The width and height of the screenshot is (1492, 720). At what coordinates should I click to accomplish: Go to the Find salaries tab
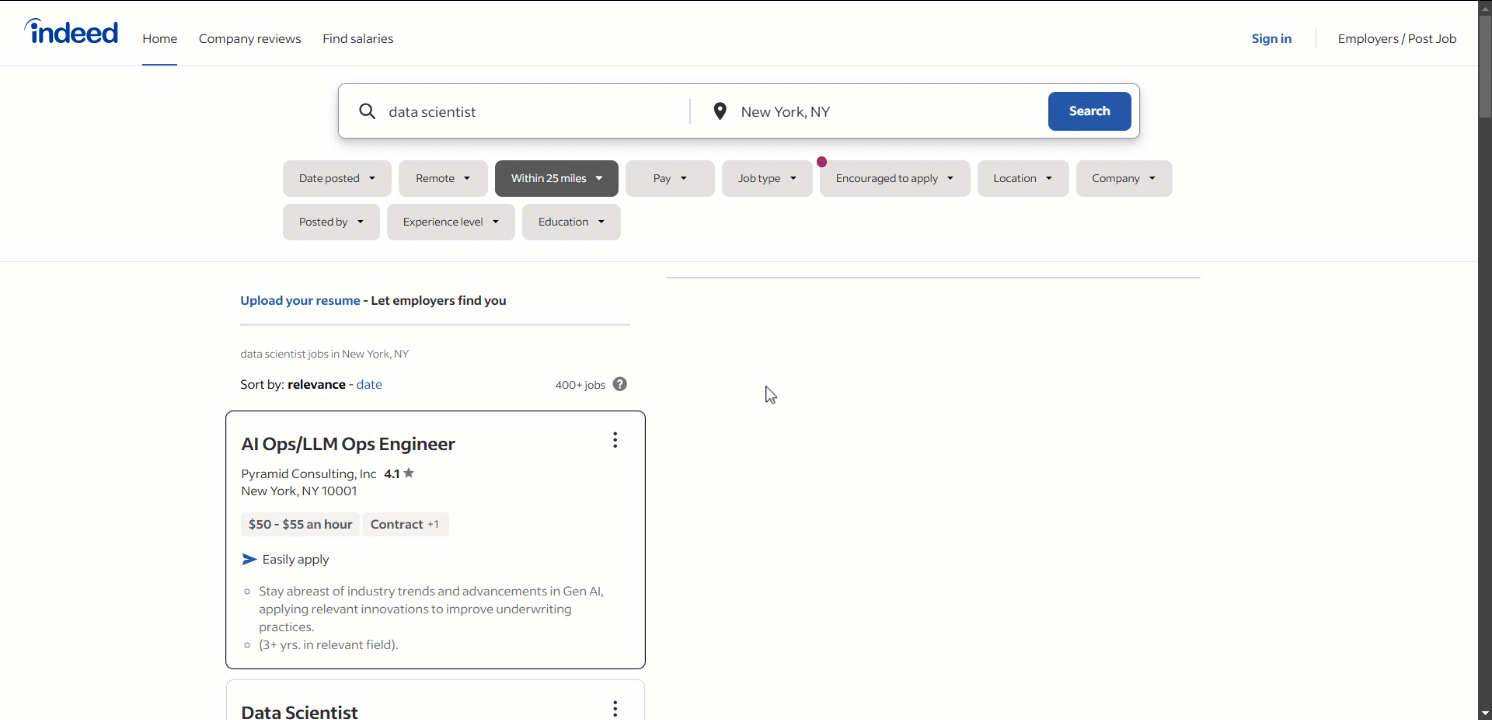(357, 38)
